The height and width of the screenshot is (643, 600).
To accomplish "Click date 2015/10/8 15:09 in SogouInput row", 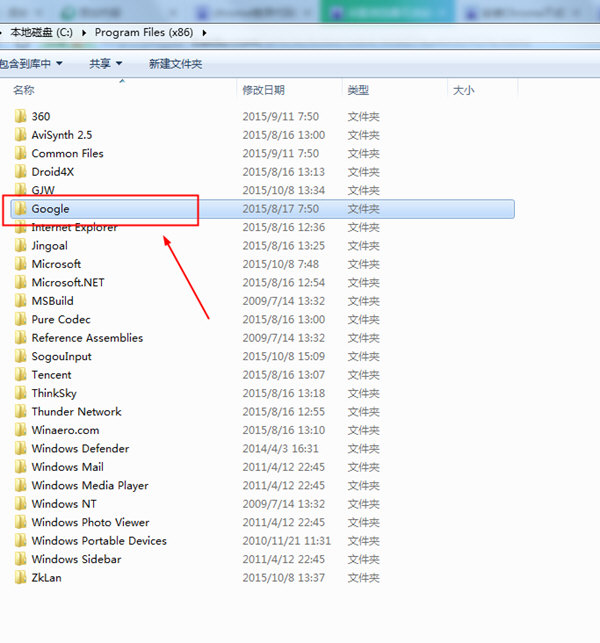I will [x=283, y=356].
